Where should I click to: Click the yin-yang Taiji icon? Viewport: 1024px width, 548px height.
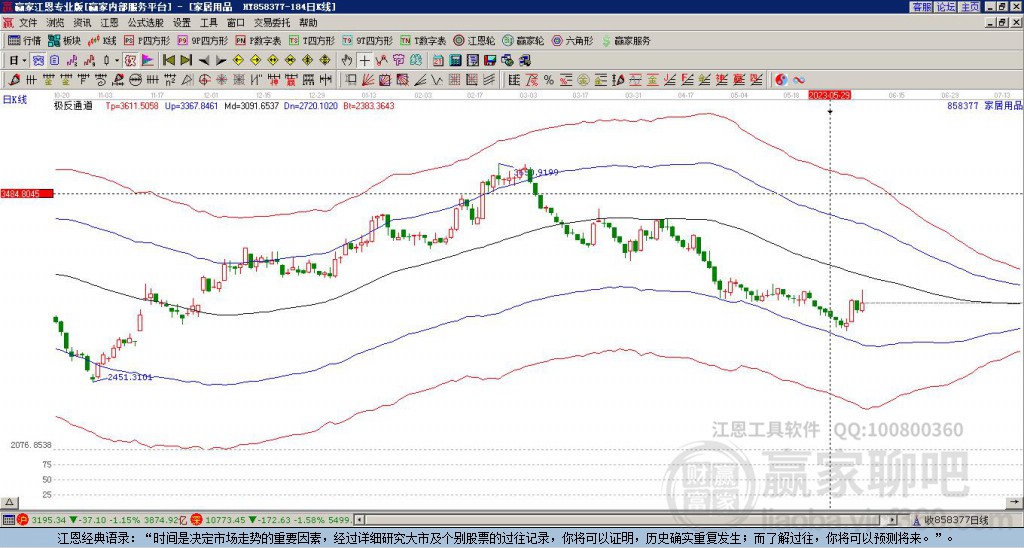(x=781, y=80)
